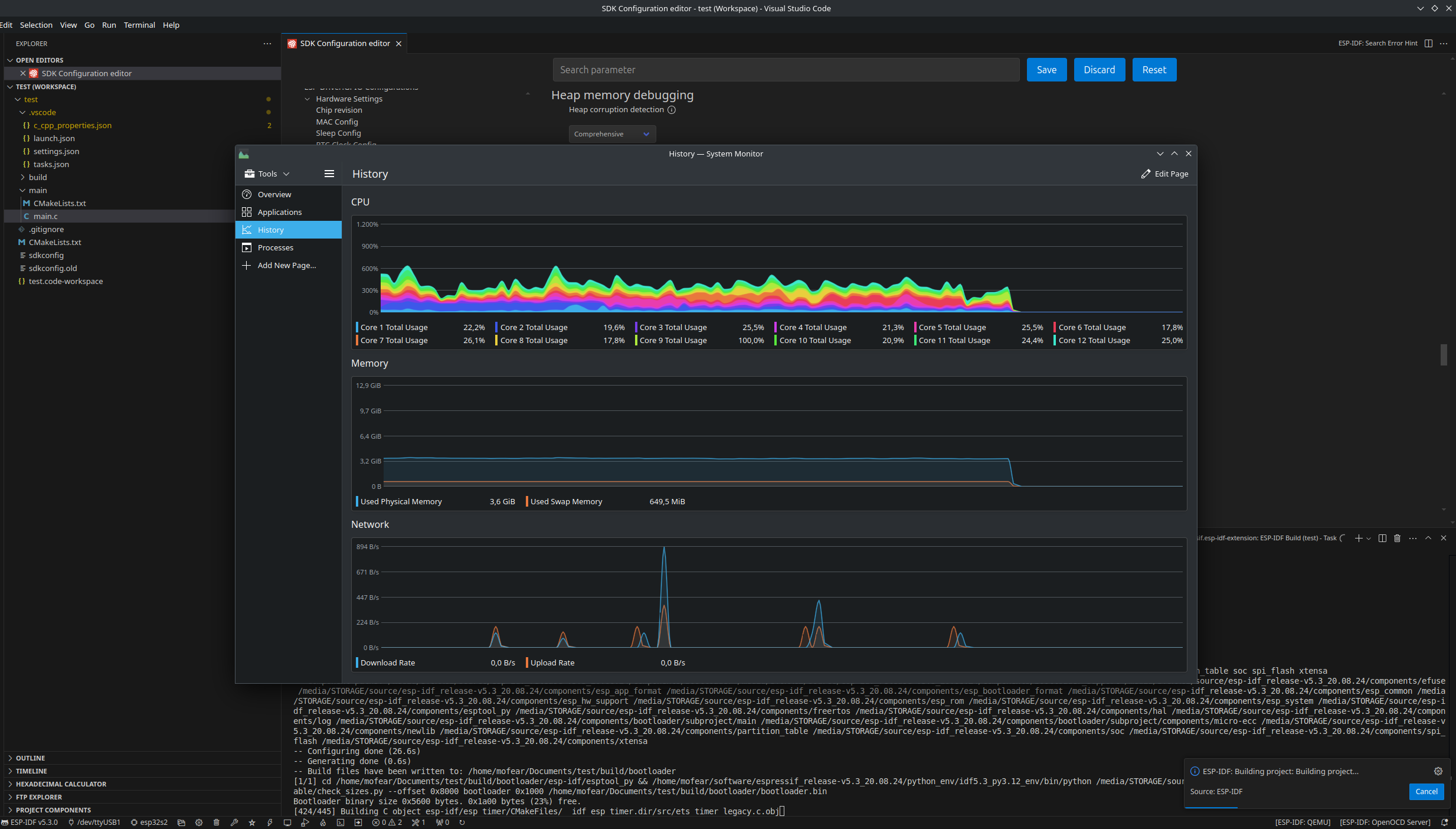Open the Tools dropdown in System Monitor
The image size is (1456, 829).
(267, 174)
